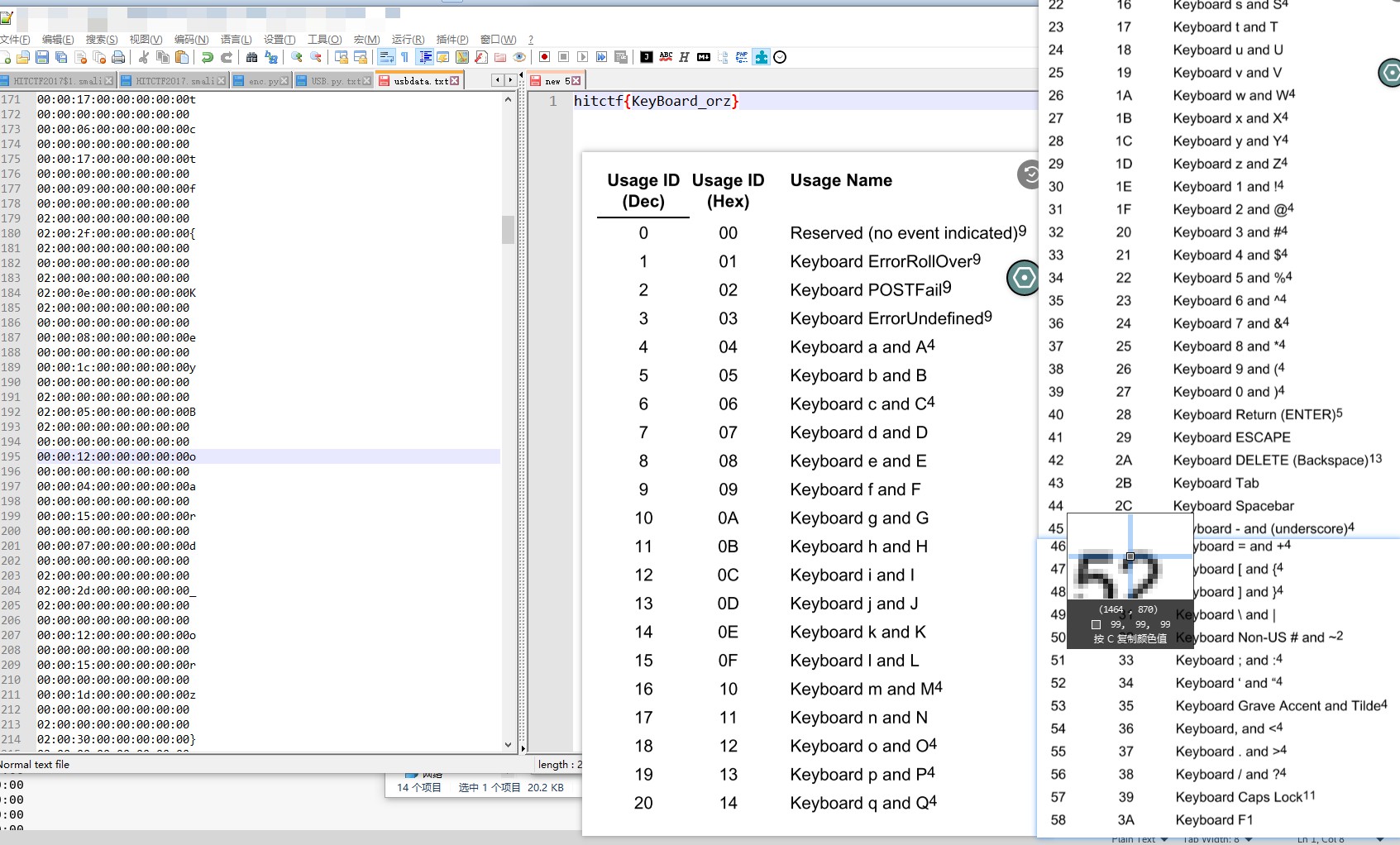Click the Playback macro icon
Image resolution: width=1400 pixels, height=845 pixels.
[582, 57]
